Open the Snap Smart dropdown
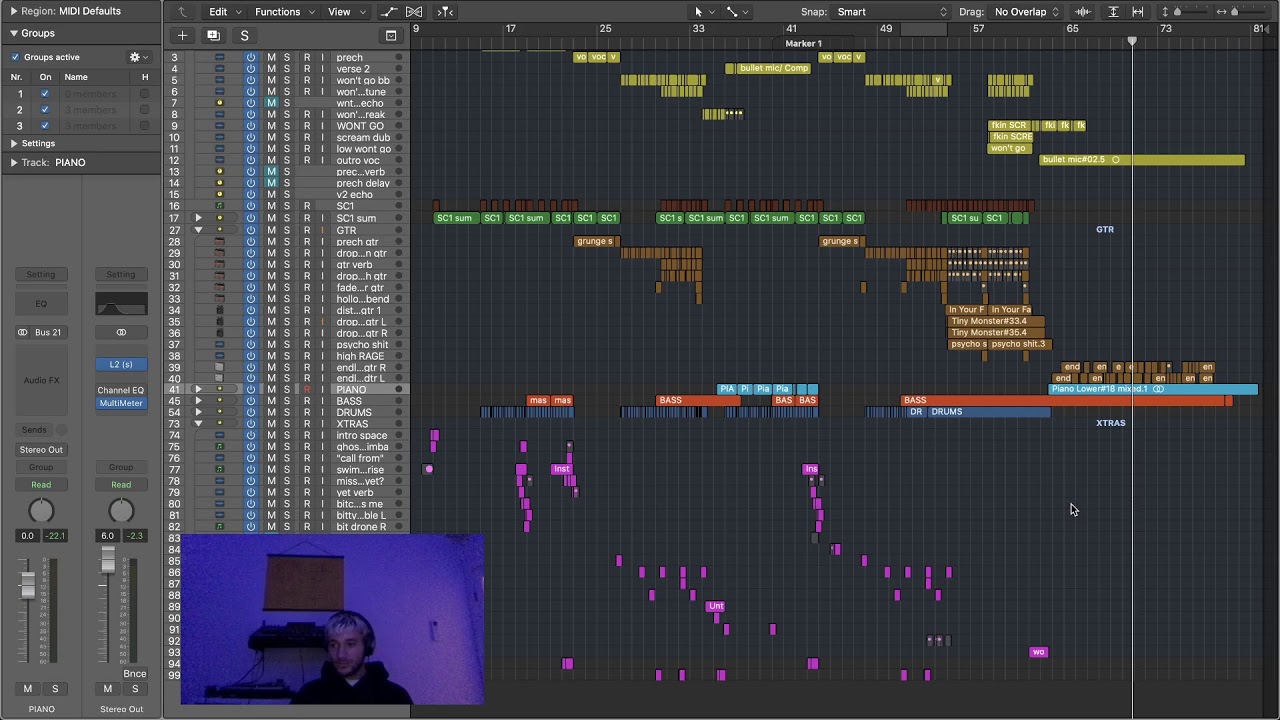This screenshot has height=720, width=1280. (x=891, y=12)
